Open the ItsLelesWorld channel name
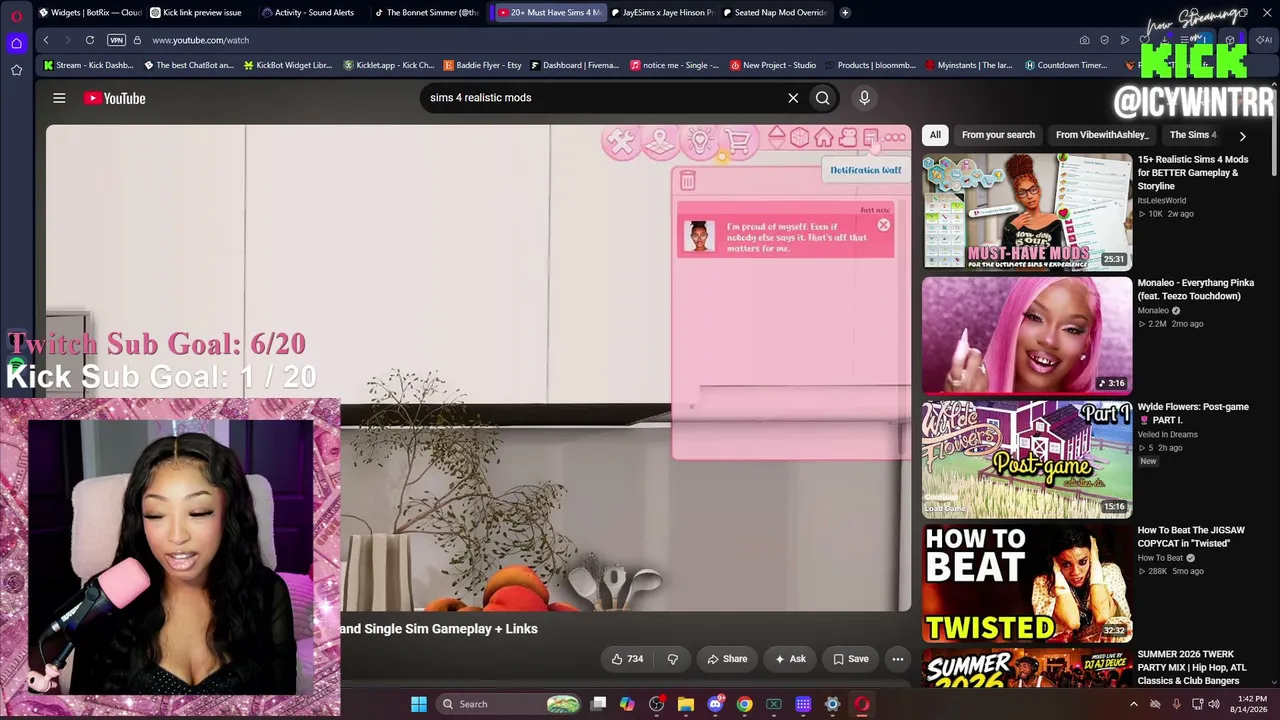 (1161, 200)
